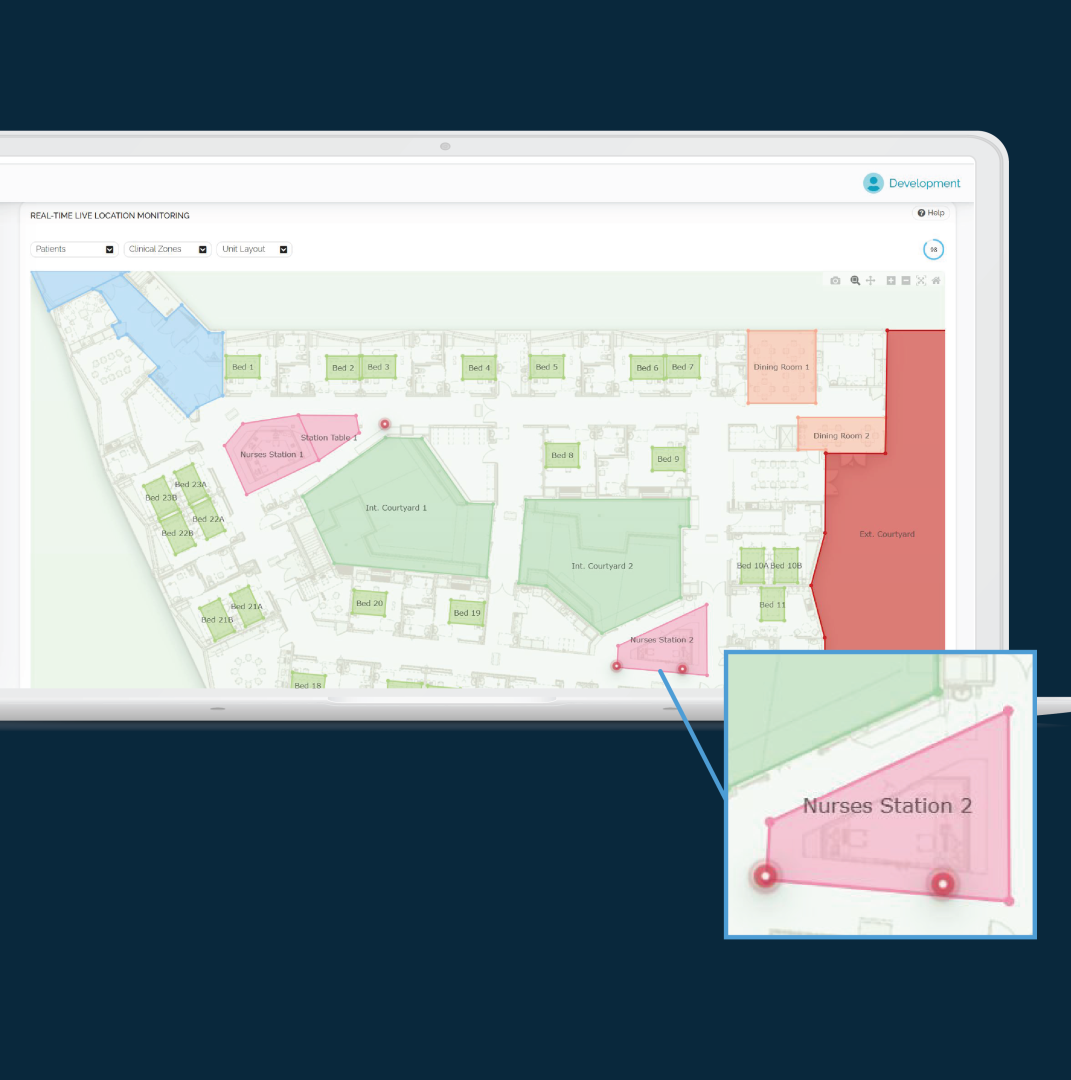The image size is (1071, 1080).
Task: Select the Int. Courtyard 1 zone
Action: [x=396, y=508]
